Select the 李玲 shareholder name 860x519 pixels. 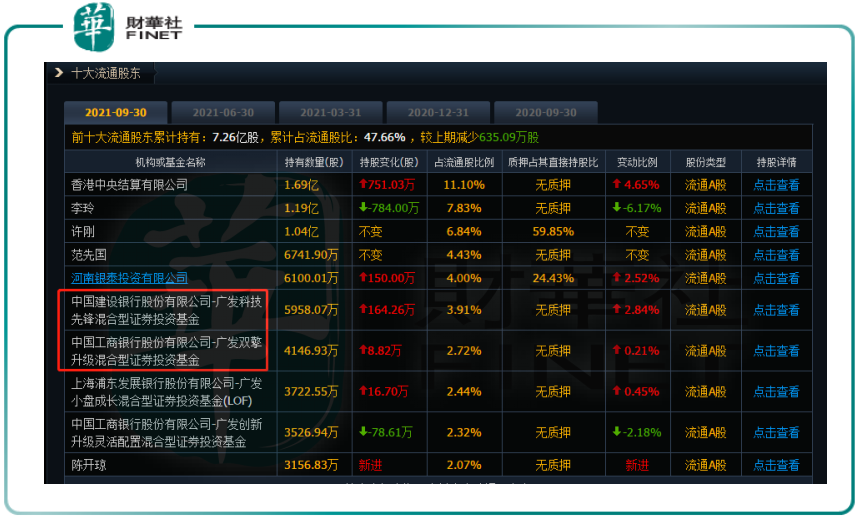click(83, 208)
